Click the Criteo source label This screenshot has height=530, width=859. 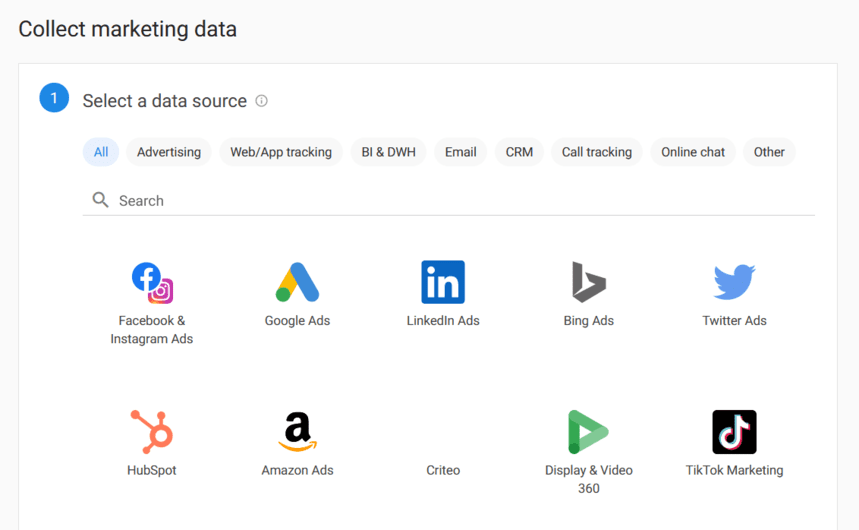pos(443,470)
